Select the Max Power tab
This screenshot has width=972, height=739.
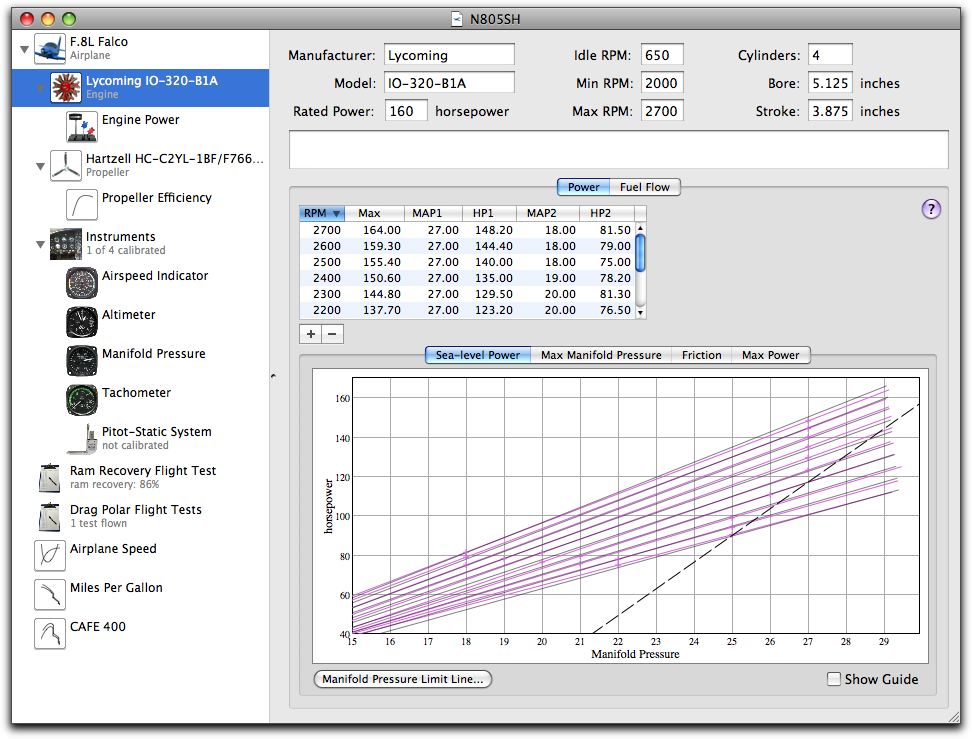click(x=771, y=355)
